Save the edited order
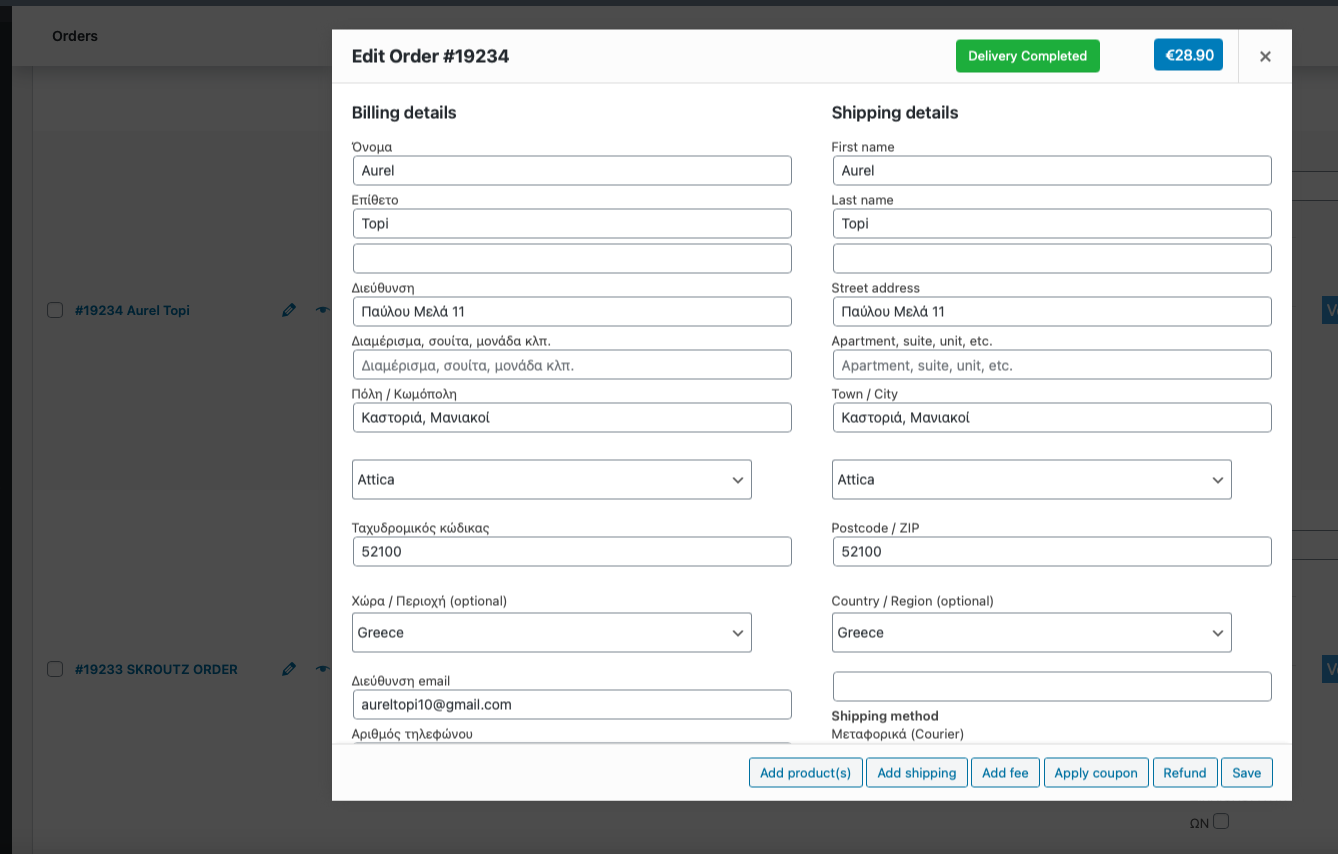The height and width of the screenshot is (854, 1338). pos(1246,772)
